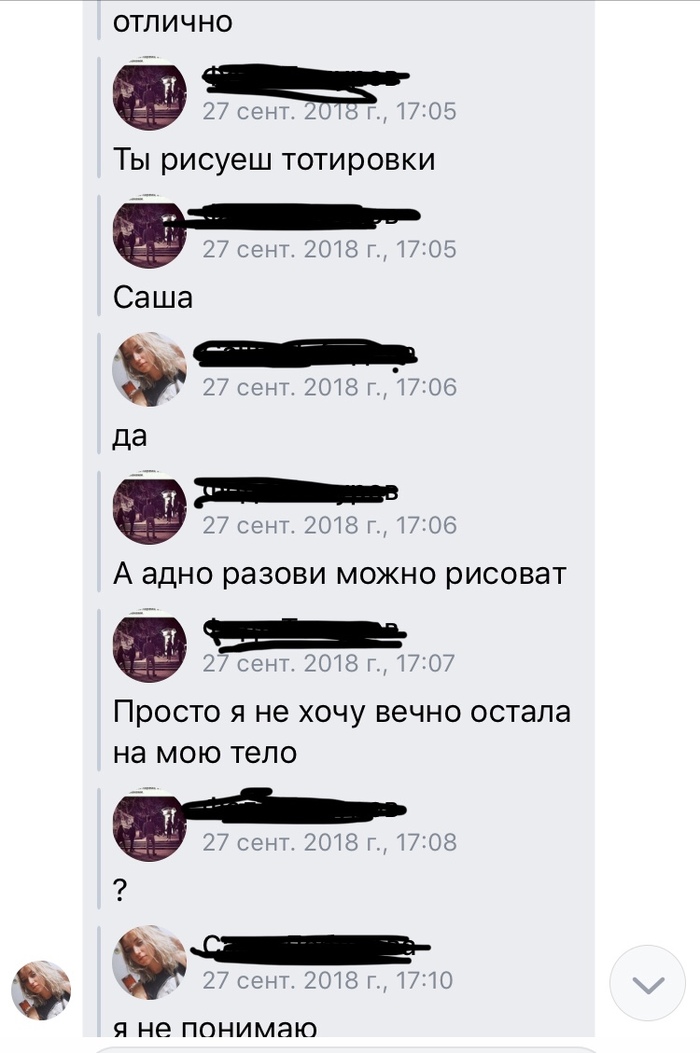The width and height of the screenshot is (700, 1053).
Task: Open blonde avatar beside 'я не понимаю' message
Action: point(149,962)
